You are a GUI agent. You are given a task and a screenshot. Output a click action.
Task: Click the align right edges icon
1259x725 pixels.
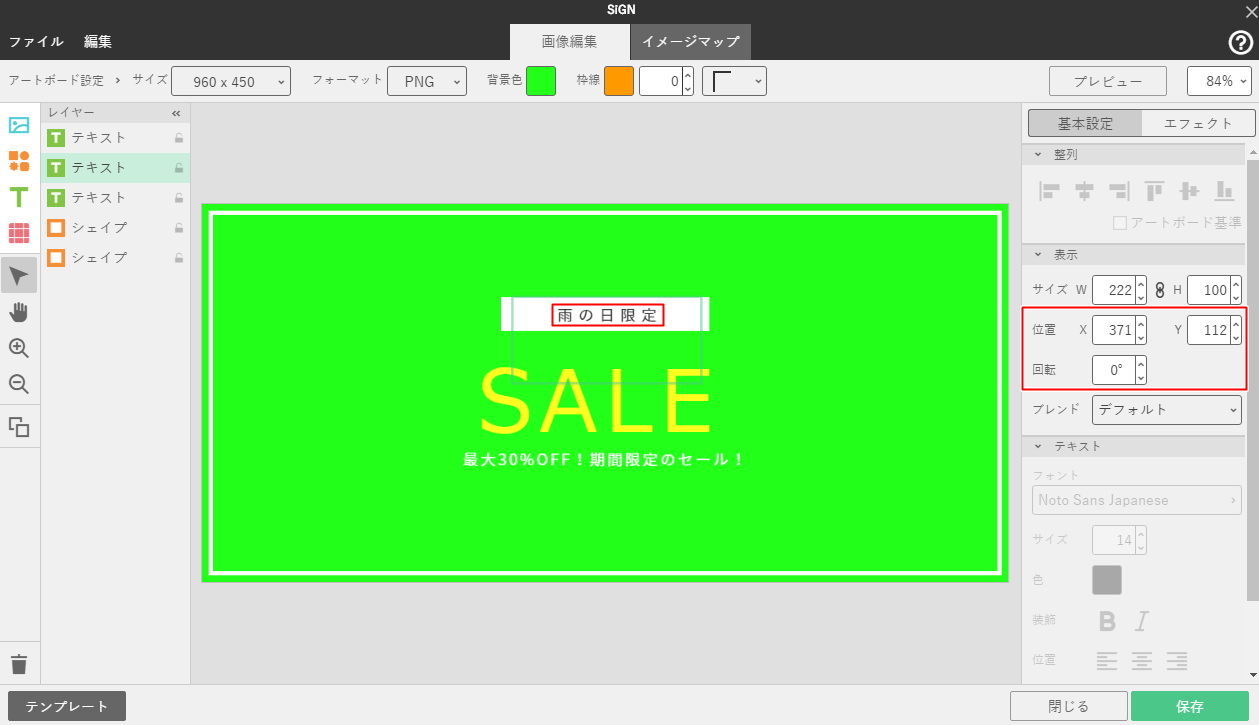pyautogui.click(x=1119, y=191)
